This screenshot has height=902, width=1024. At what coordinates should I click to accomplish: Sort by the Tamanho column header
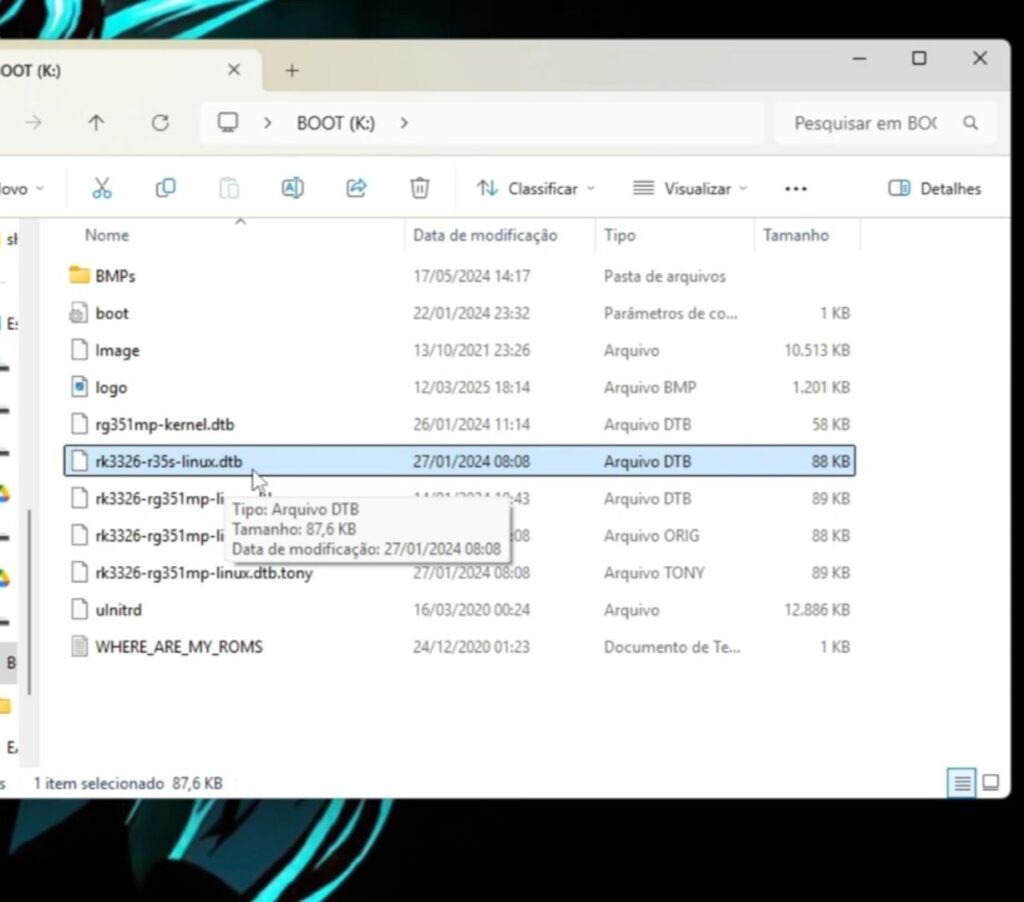click(796, 235)
